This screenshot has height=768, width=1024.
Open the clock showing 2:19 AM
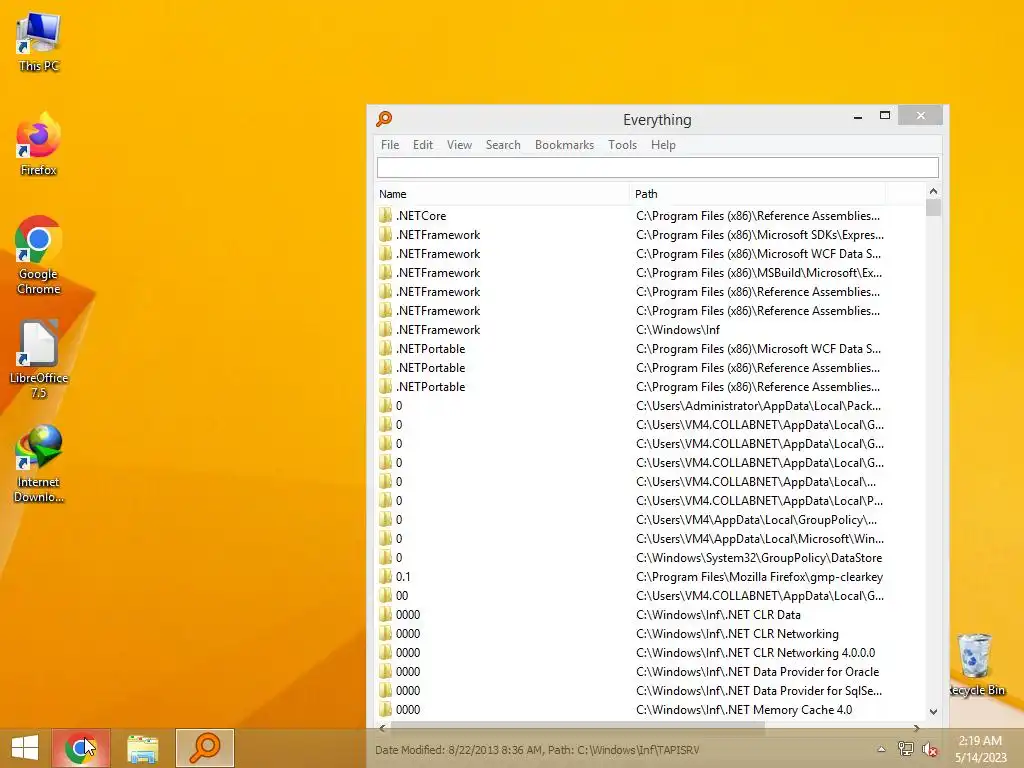click(x=980, y=749)
